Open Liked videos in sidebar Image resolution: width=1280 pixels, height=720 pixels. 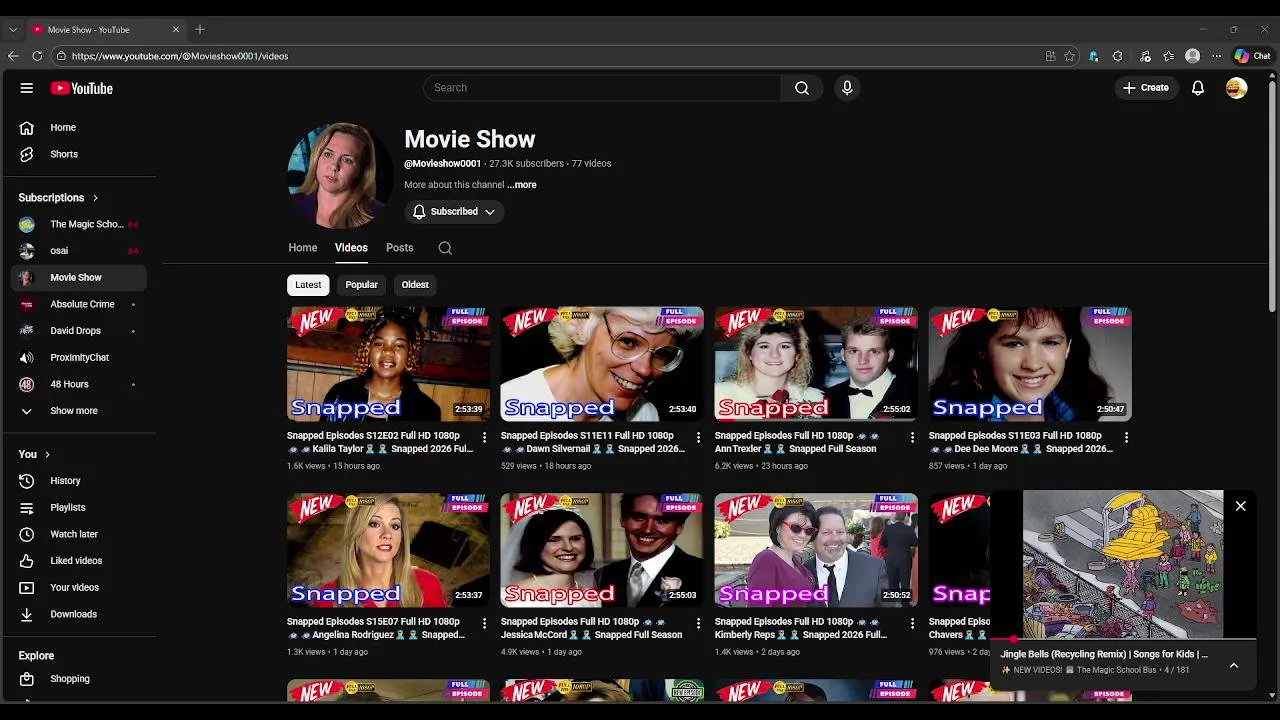tap(78, 561)
